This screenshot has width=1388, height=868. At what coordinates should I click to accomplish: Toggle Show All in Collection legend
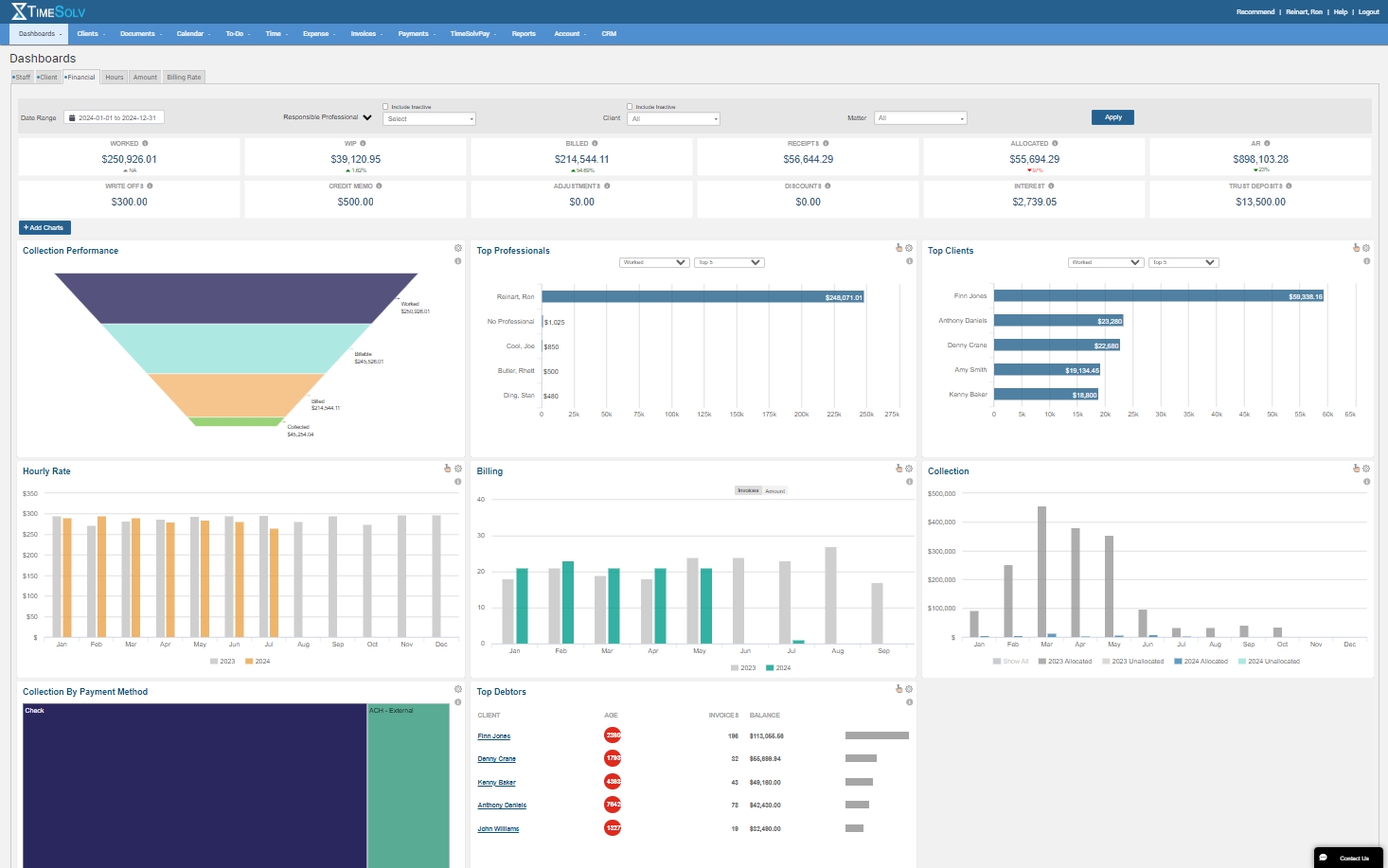coord(1009,662)
